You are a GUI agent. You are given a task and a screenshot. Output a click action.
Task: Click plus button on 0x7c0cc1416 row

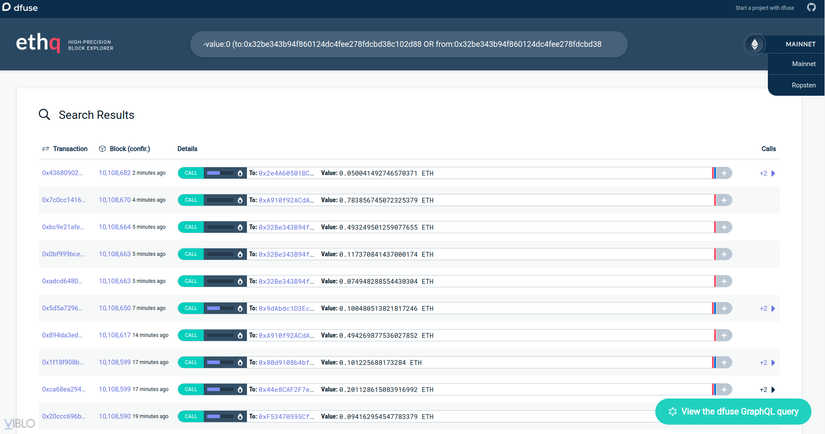click(x=724, y=200)
